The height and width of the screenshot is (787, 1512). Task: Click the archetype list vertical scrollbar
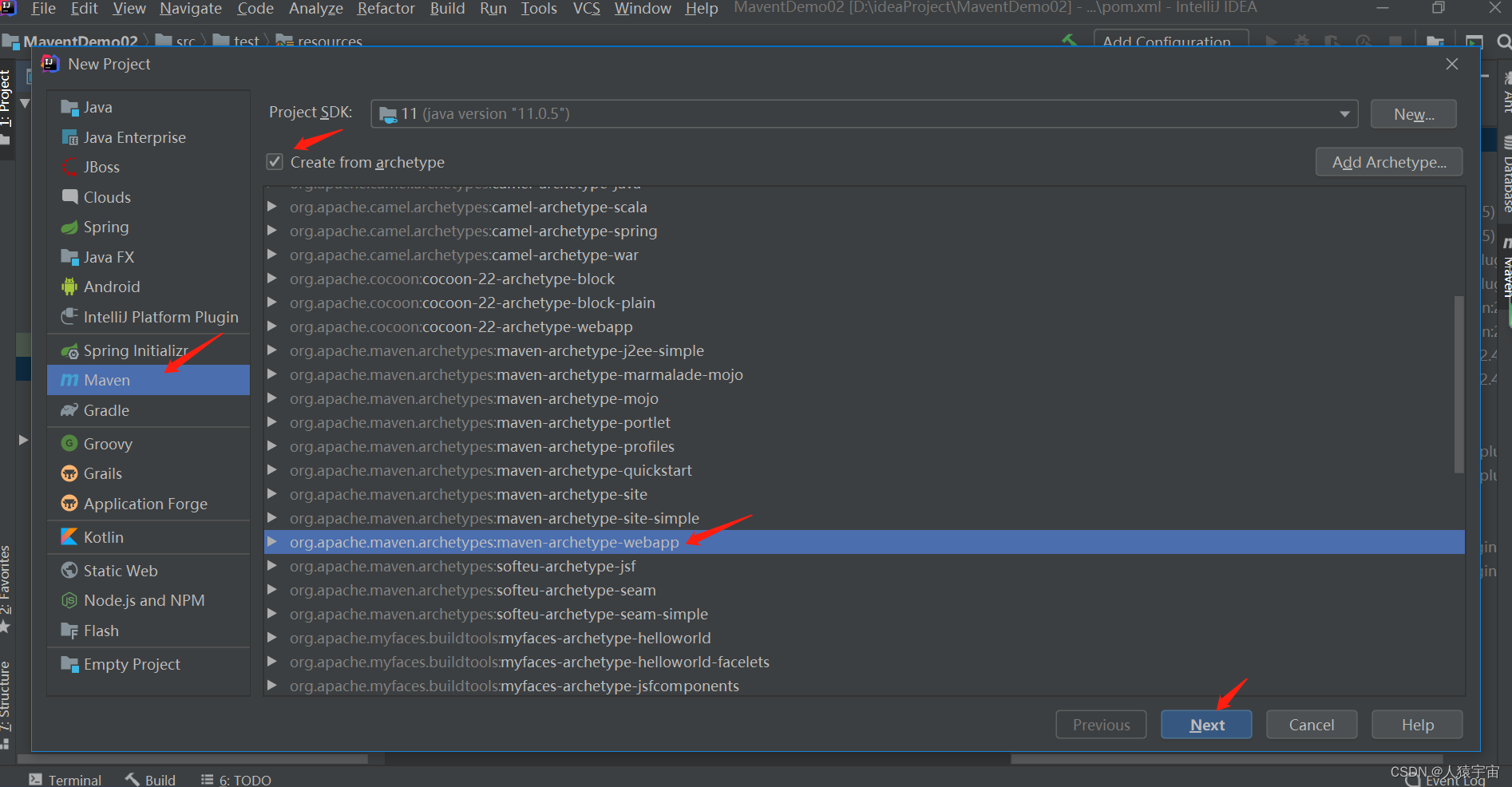coord(1459,384)
